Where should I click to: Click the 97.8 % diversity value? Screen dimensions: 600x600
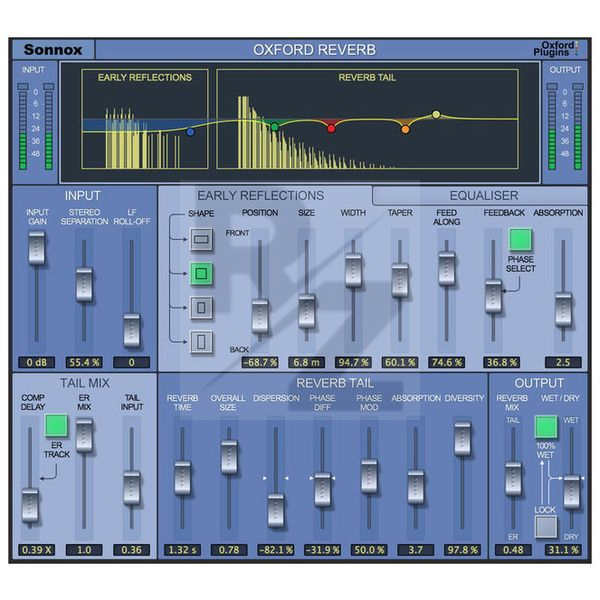[x=463, y=550]
